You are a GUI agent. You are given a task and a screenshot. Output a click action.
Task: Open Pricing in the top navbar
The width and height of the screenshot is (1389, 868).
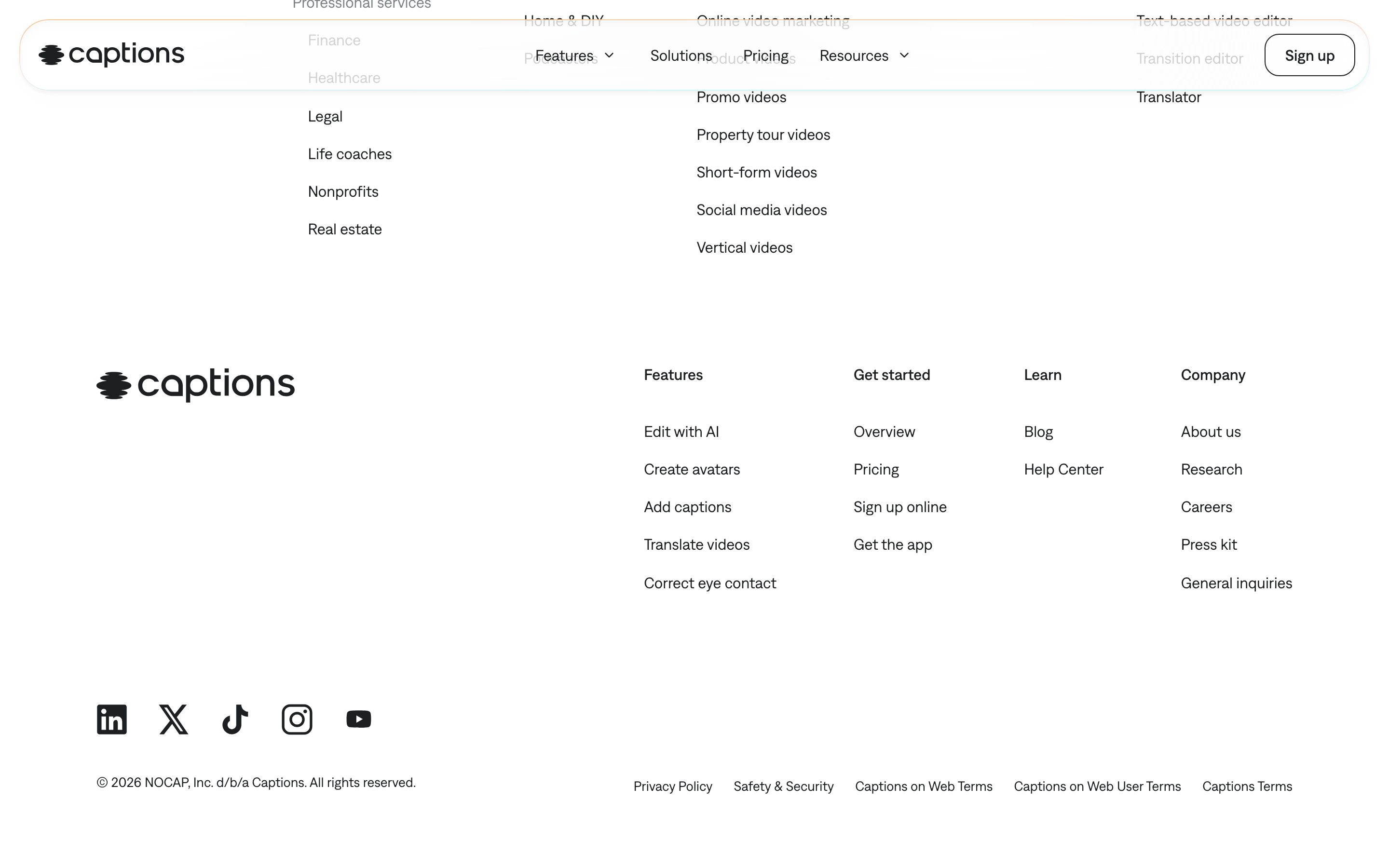point(765,55)
